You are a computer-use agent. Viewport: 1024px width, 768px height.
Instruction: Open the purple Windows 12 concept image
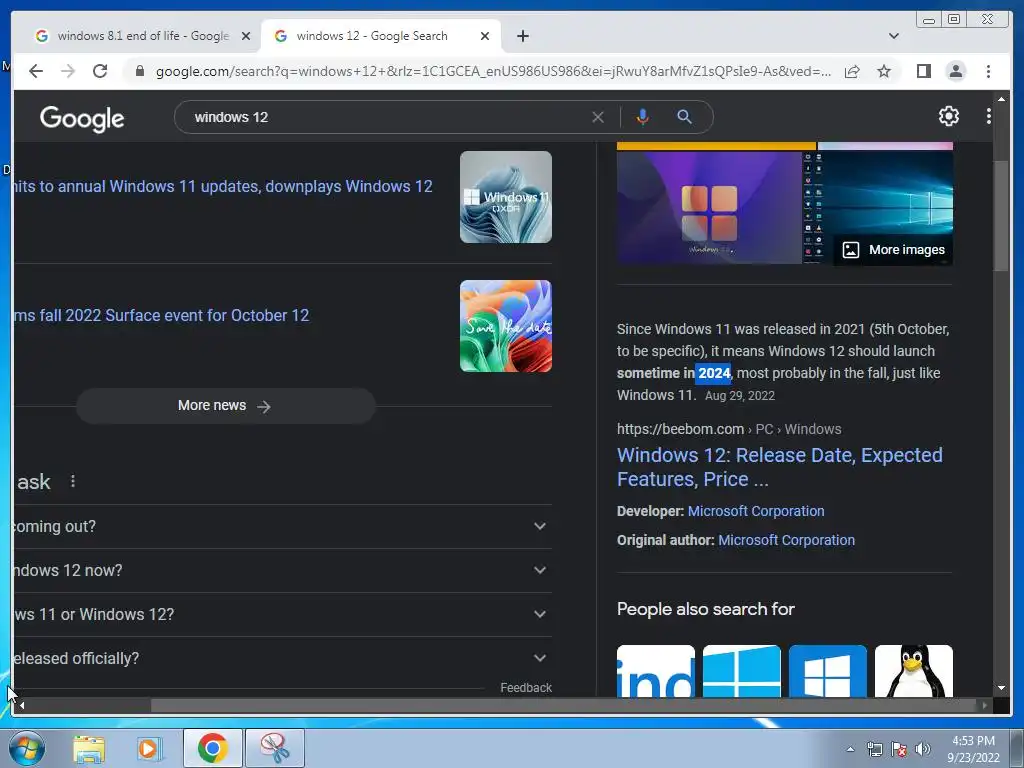point(709,208)
